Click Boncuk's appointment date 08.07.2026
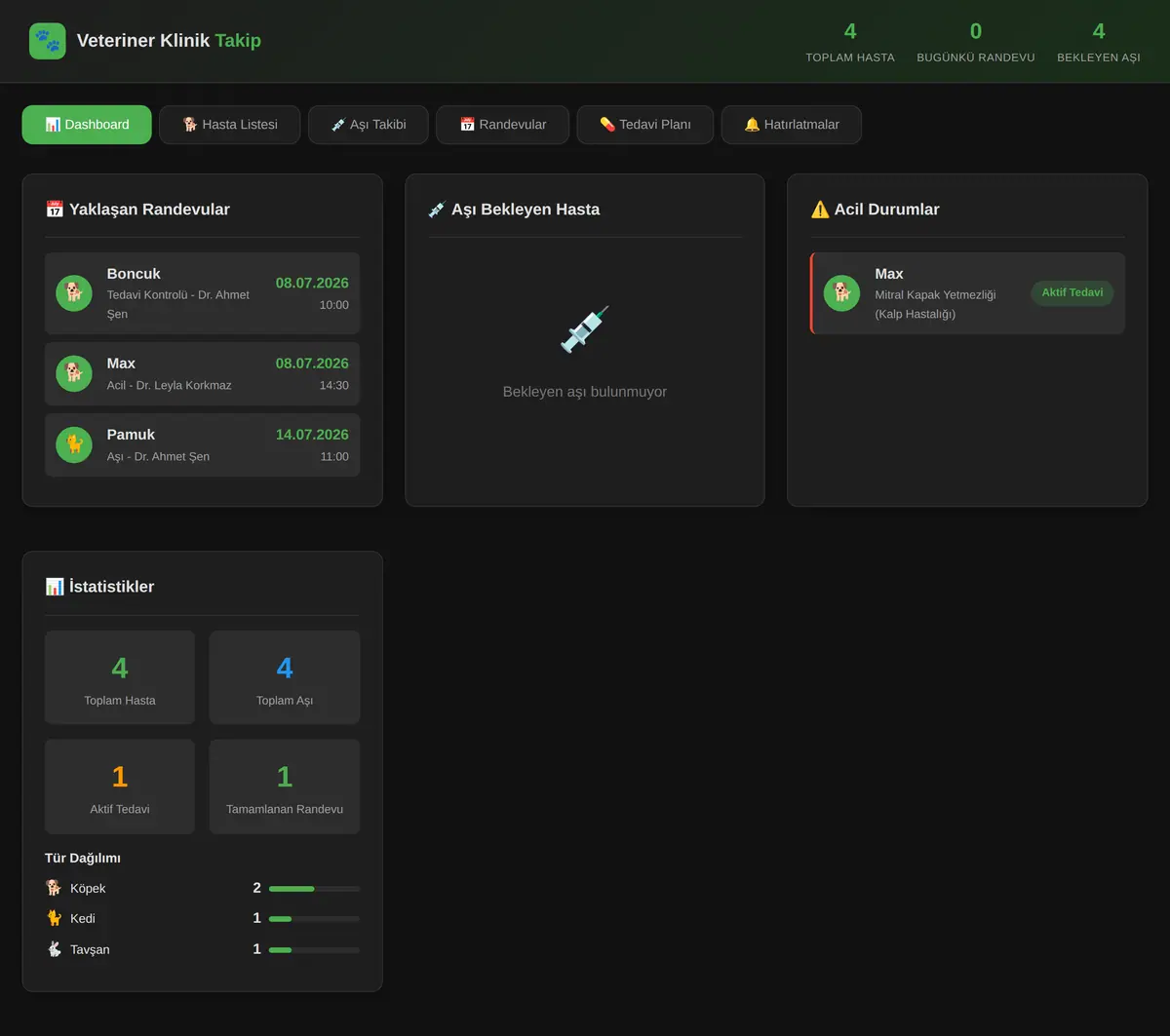This screenshot has height=1036, width=1170. [x=312, y=284]
